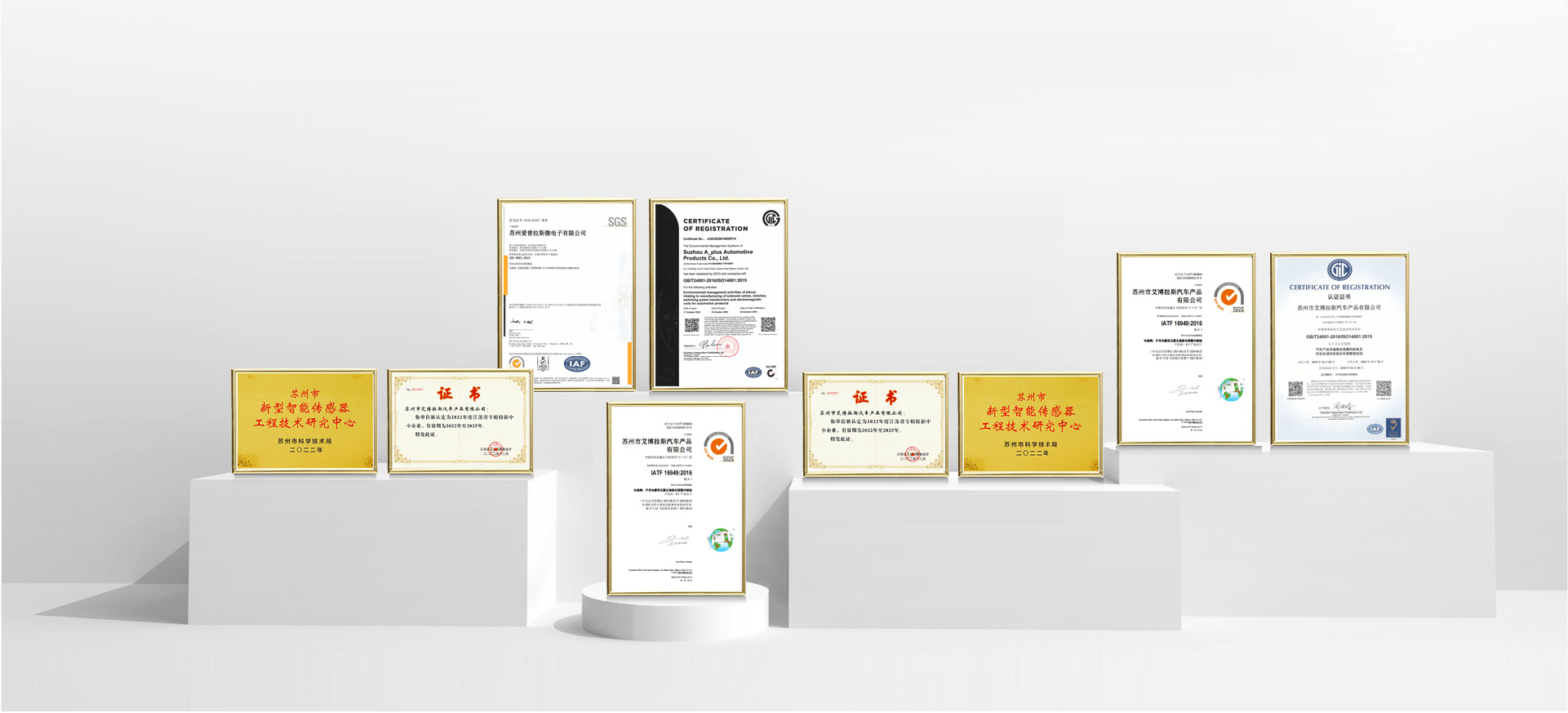Click the signature on the pedestal IATF certificate
Screen dimensions: 1568x713
pyautogui.click(x=675, y=541)
